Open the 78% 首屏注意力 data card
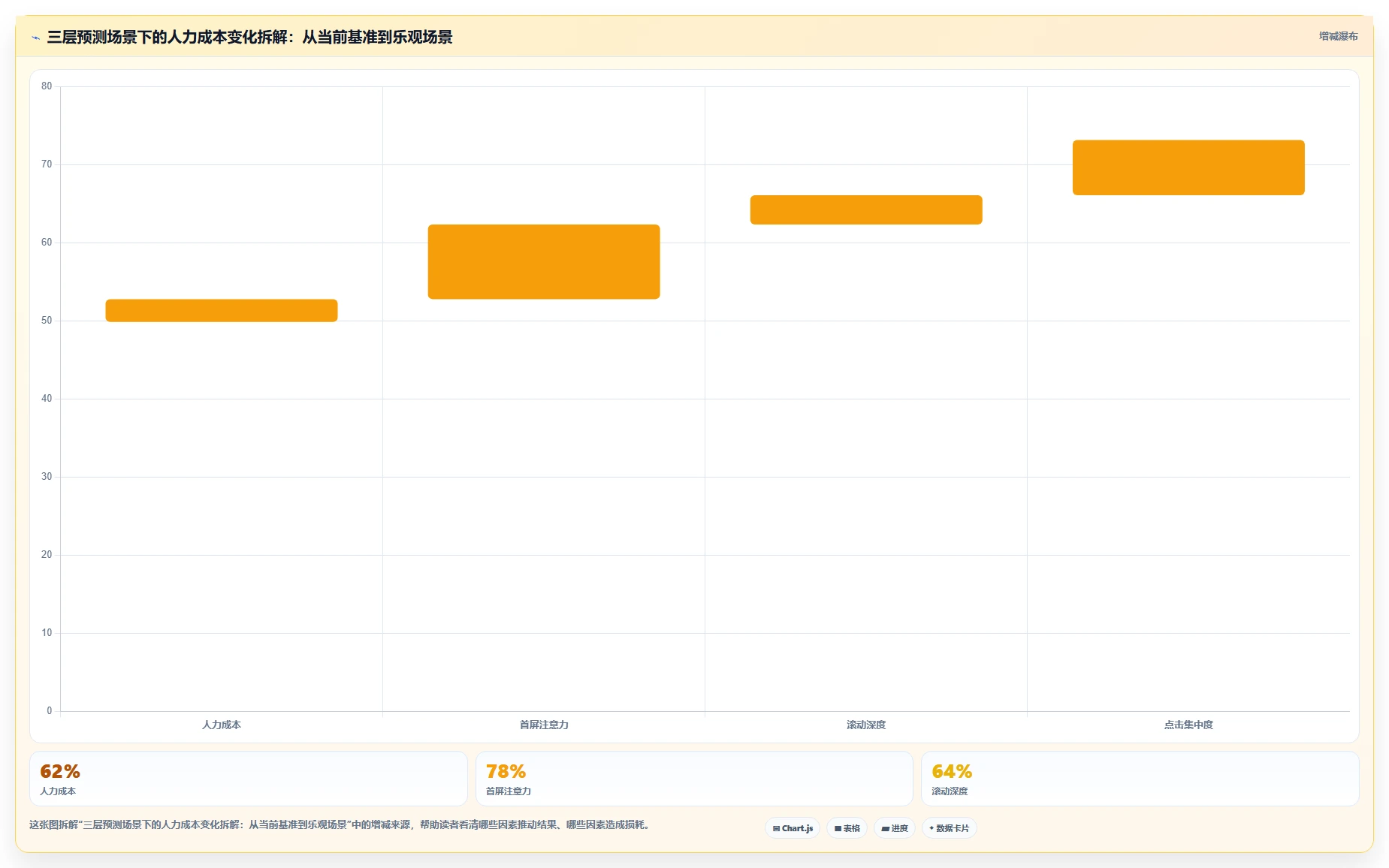The width and height of the screenshot is (1389, 868). pos(694,779)
